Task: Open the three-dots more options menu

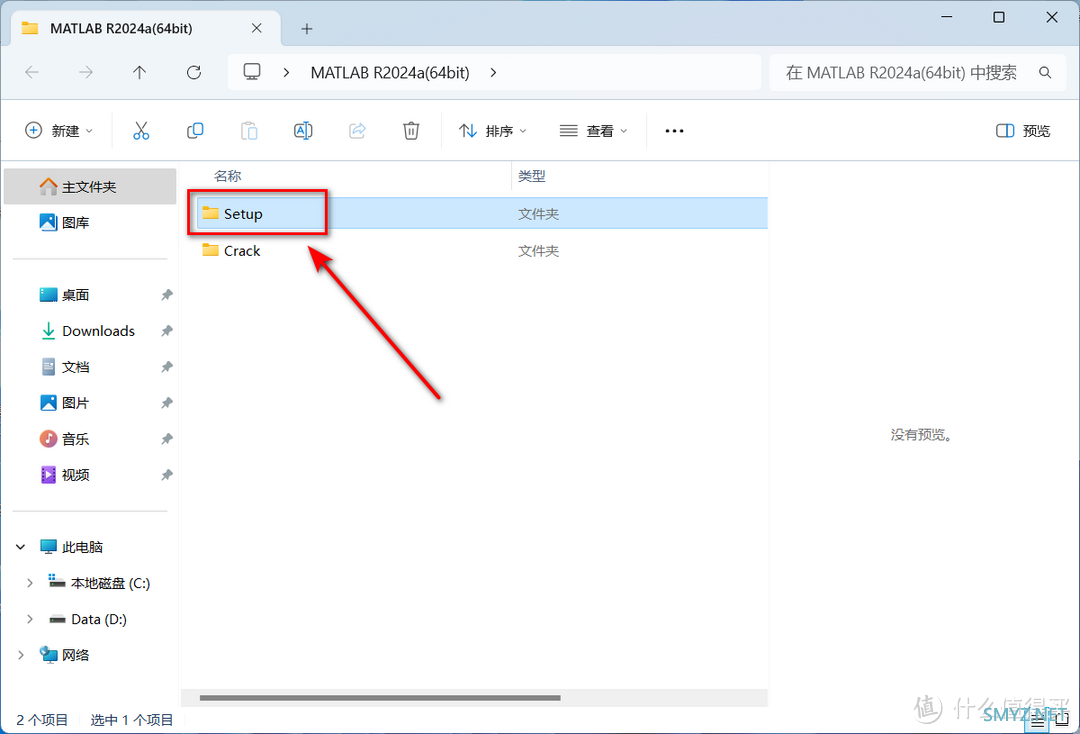Action: (x=674, y=131)
